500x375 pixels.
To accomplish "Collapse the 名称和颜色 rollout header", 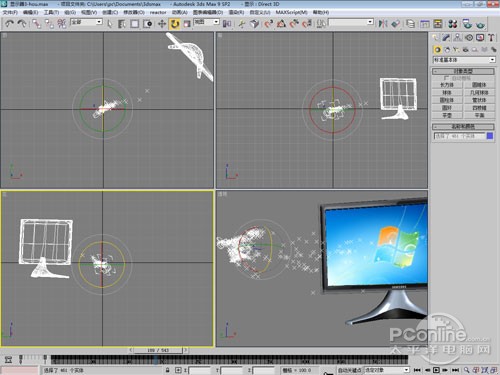I will click(x=463, y=127).
